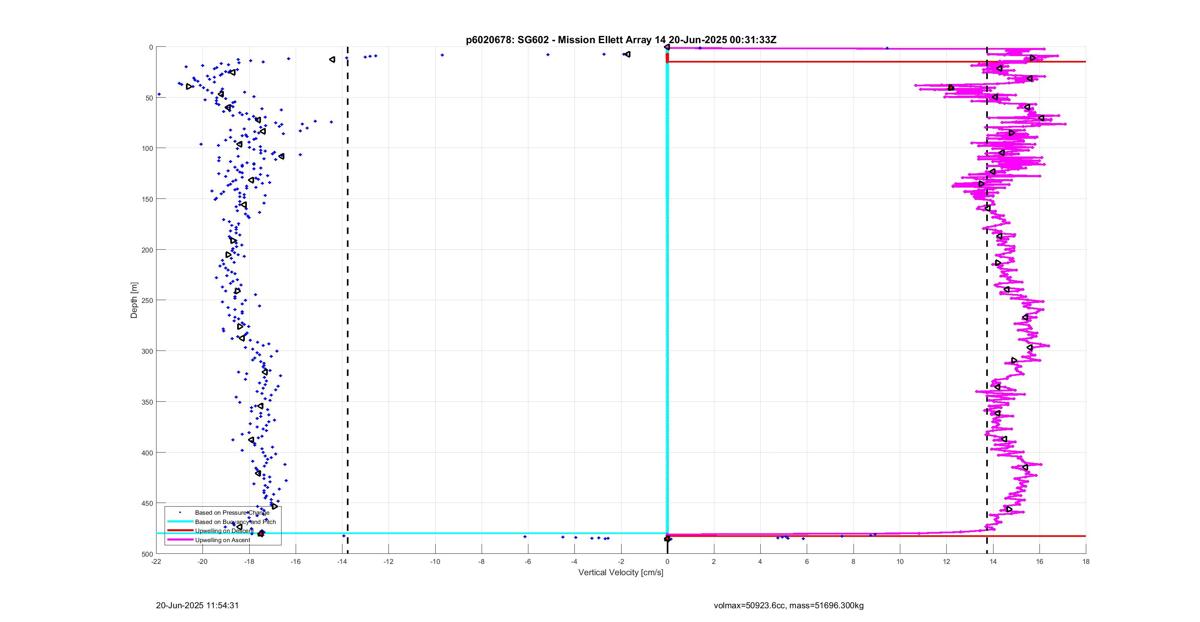This screenshot has height=622, width=1200.
Task: Click the x-axis tick label '-20'
Action: [x=202, y=562]
